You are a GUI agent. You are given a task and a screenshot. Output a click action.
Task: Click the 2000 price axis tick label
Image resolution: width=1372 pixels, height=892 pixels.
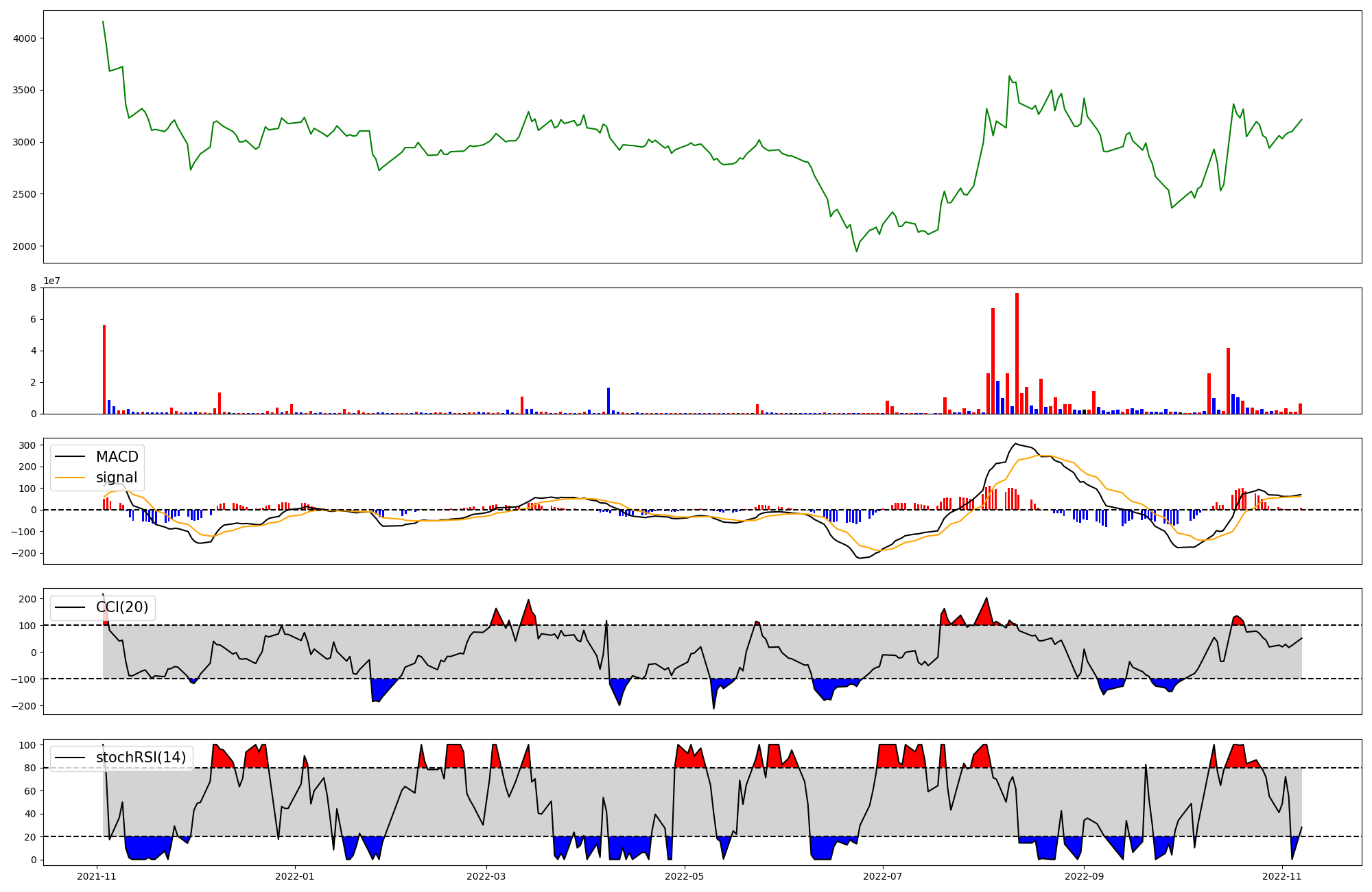pyautogui.click(x=25, y=246)
